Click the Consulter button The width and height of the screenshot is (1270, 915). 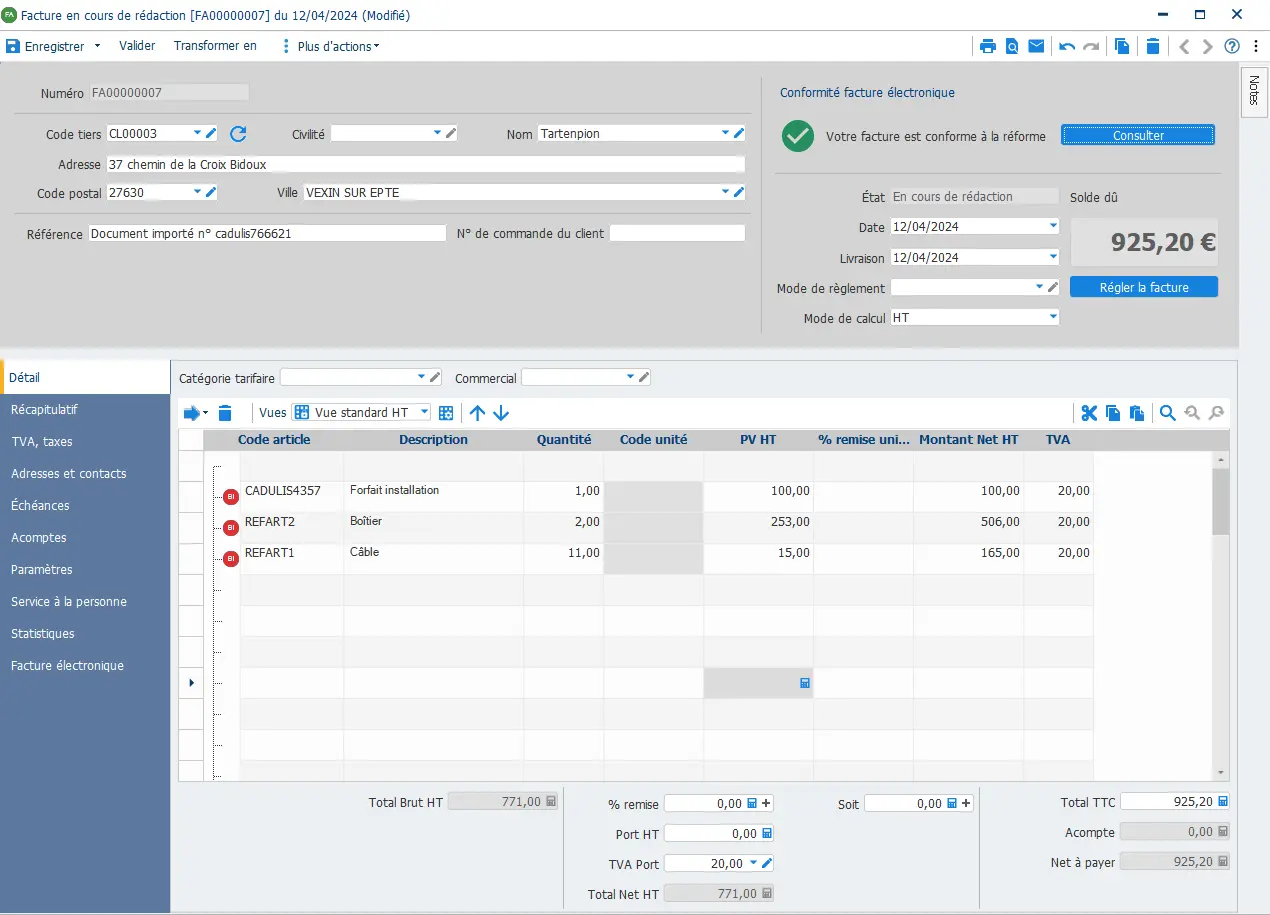click(x=1138, y=136)
